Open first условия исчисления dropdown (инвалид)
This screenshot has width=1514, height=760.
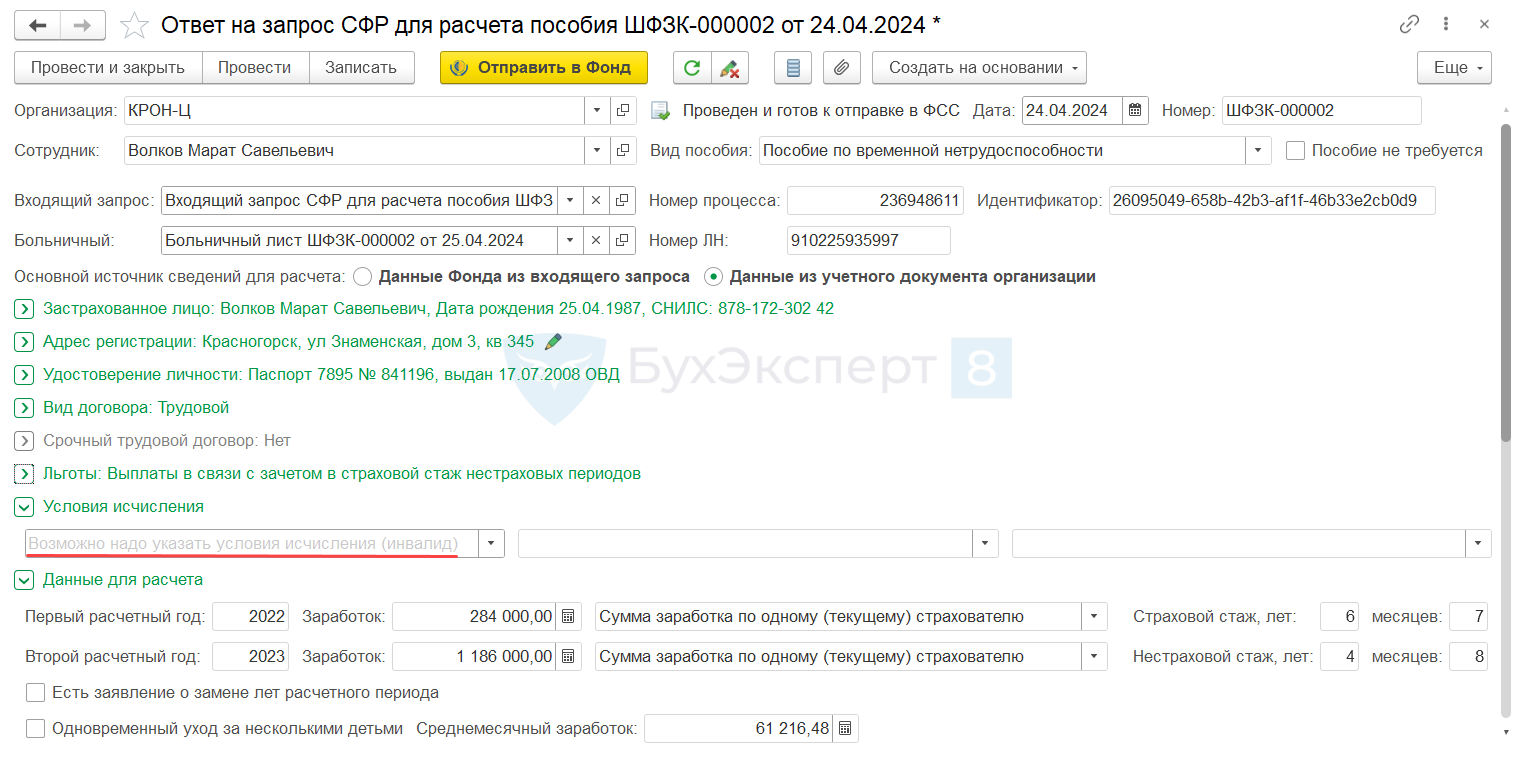(x=492, y=544)
